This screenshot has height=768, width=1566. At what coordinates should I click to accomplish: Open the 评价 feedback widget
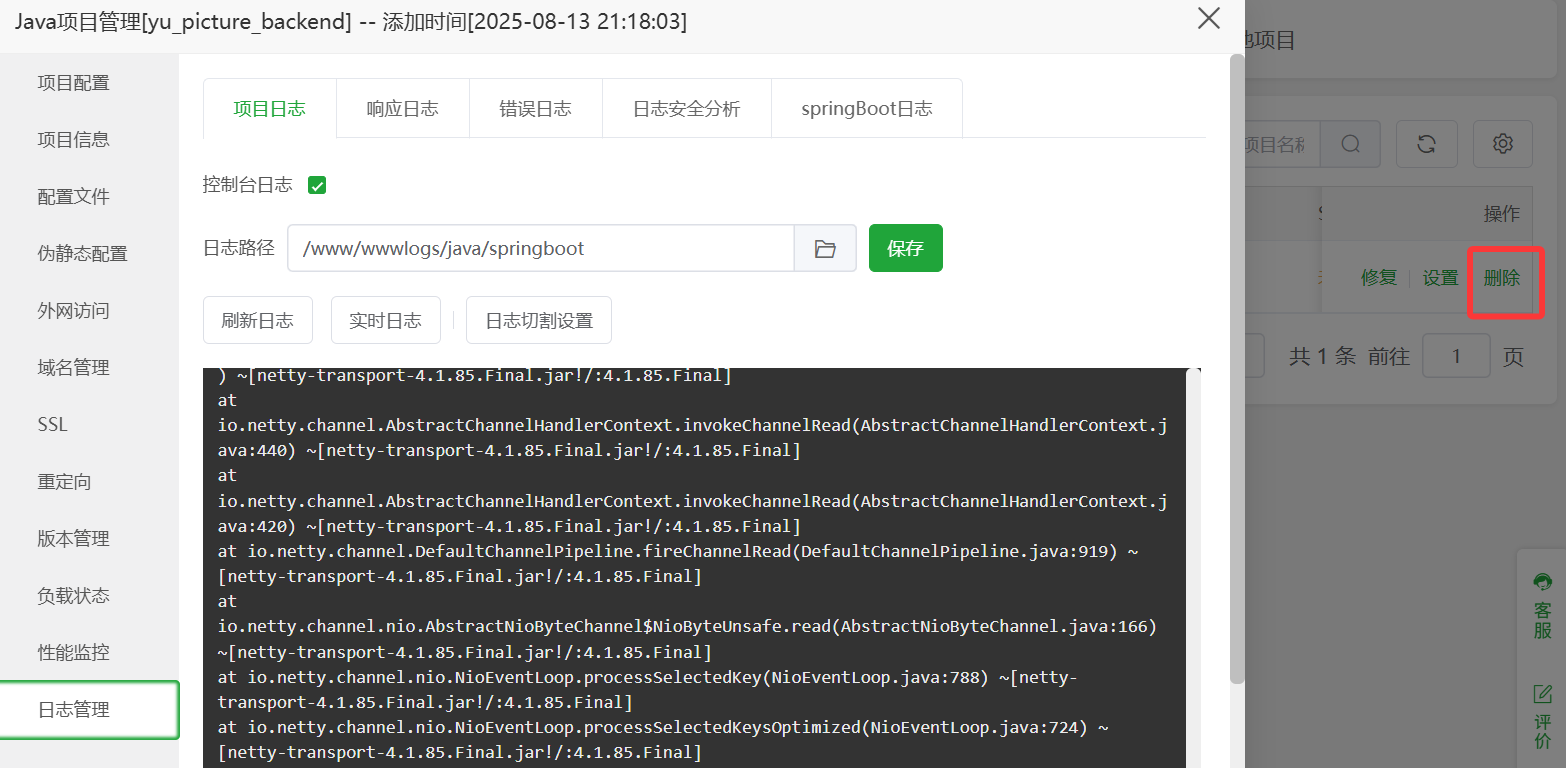point(1542,717)
